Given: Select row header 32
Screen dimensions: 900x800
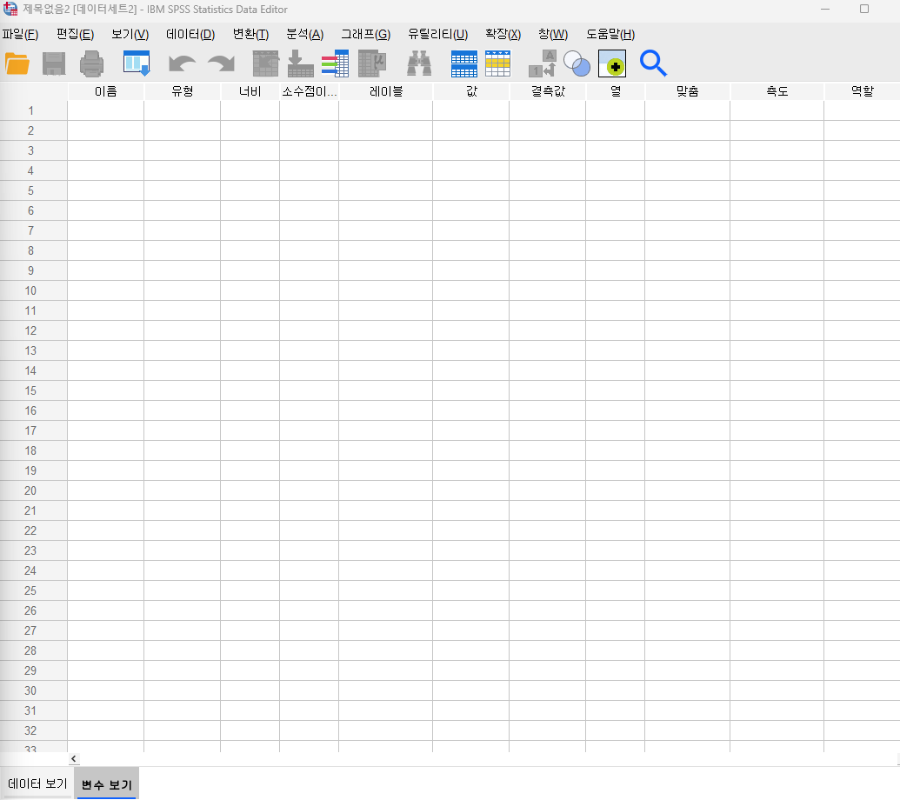Looking at the screenshot, I should tap(33, 731).
